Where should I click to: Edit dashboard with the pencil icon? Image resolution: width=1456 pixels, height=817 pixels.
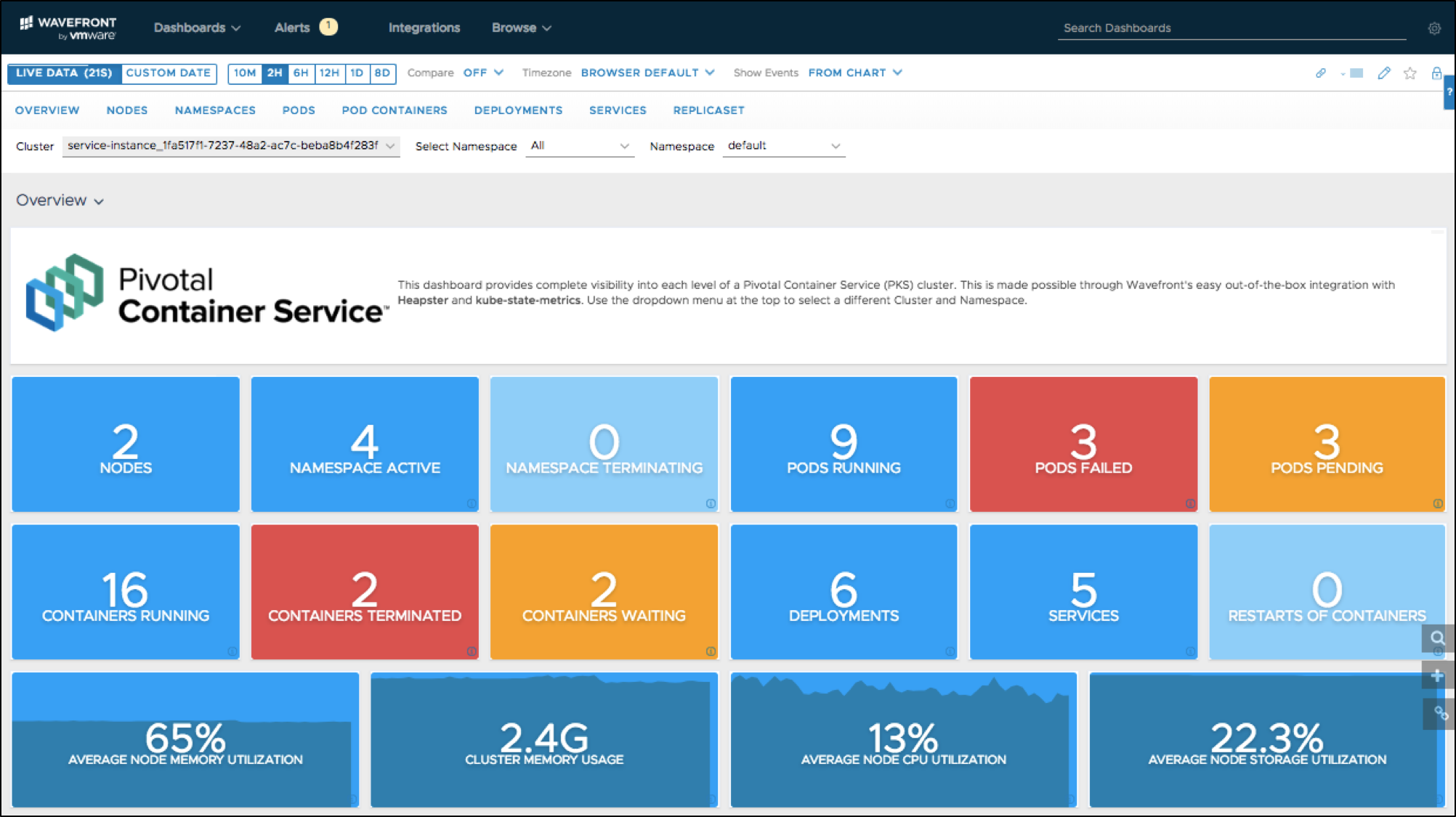tap(1384, 73)
